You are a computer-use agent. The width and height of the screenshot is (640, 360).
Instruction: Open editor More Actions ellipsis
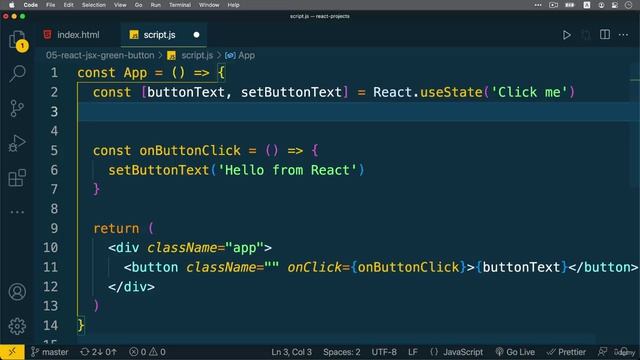coord(623,35)
